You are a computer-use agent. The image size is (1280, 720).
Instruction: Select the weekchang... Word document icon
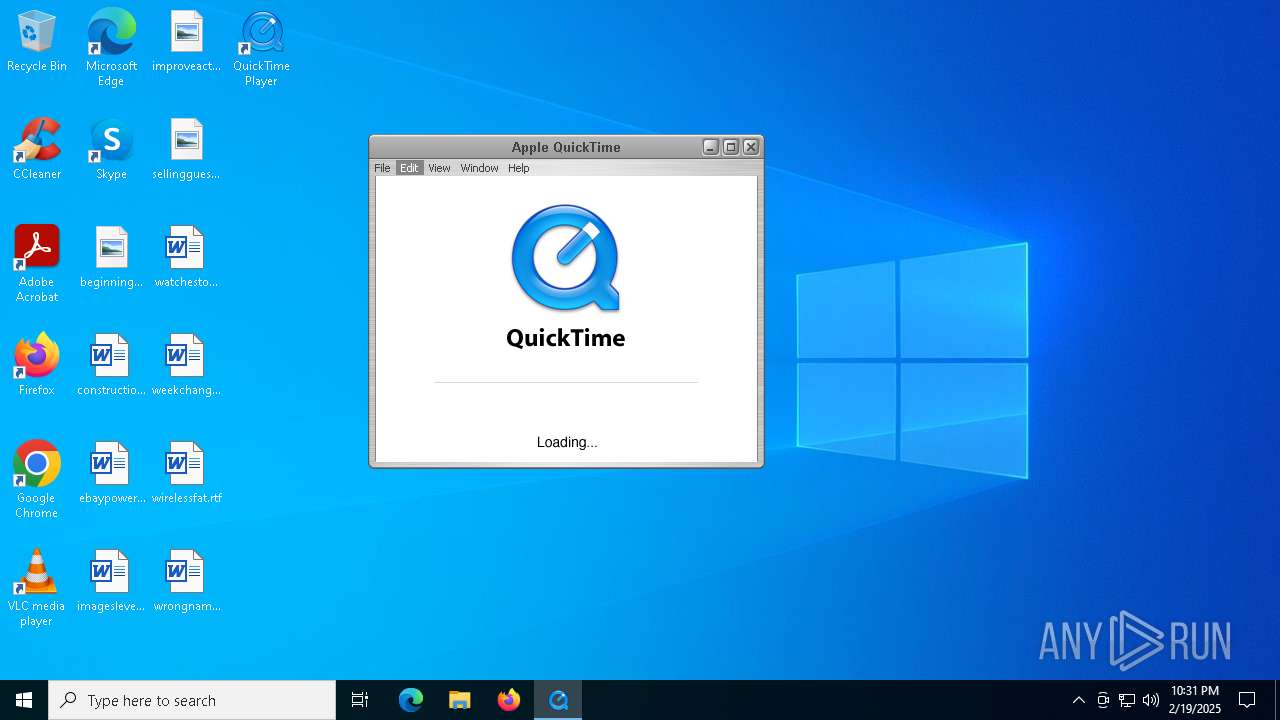[186, 366]
